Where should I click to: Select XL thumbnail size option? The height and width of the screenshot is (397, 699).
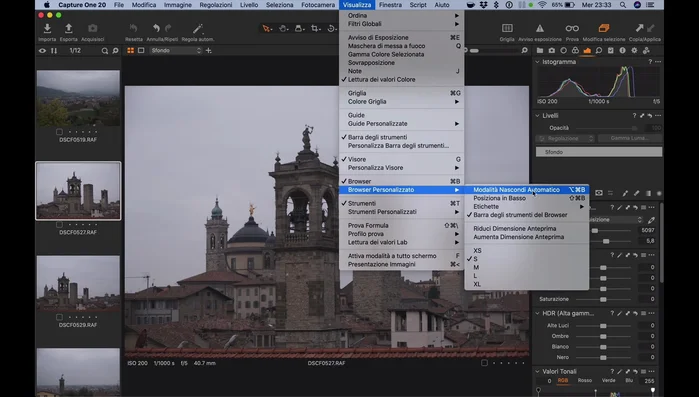tap(477, 284)
